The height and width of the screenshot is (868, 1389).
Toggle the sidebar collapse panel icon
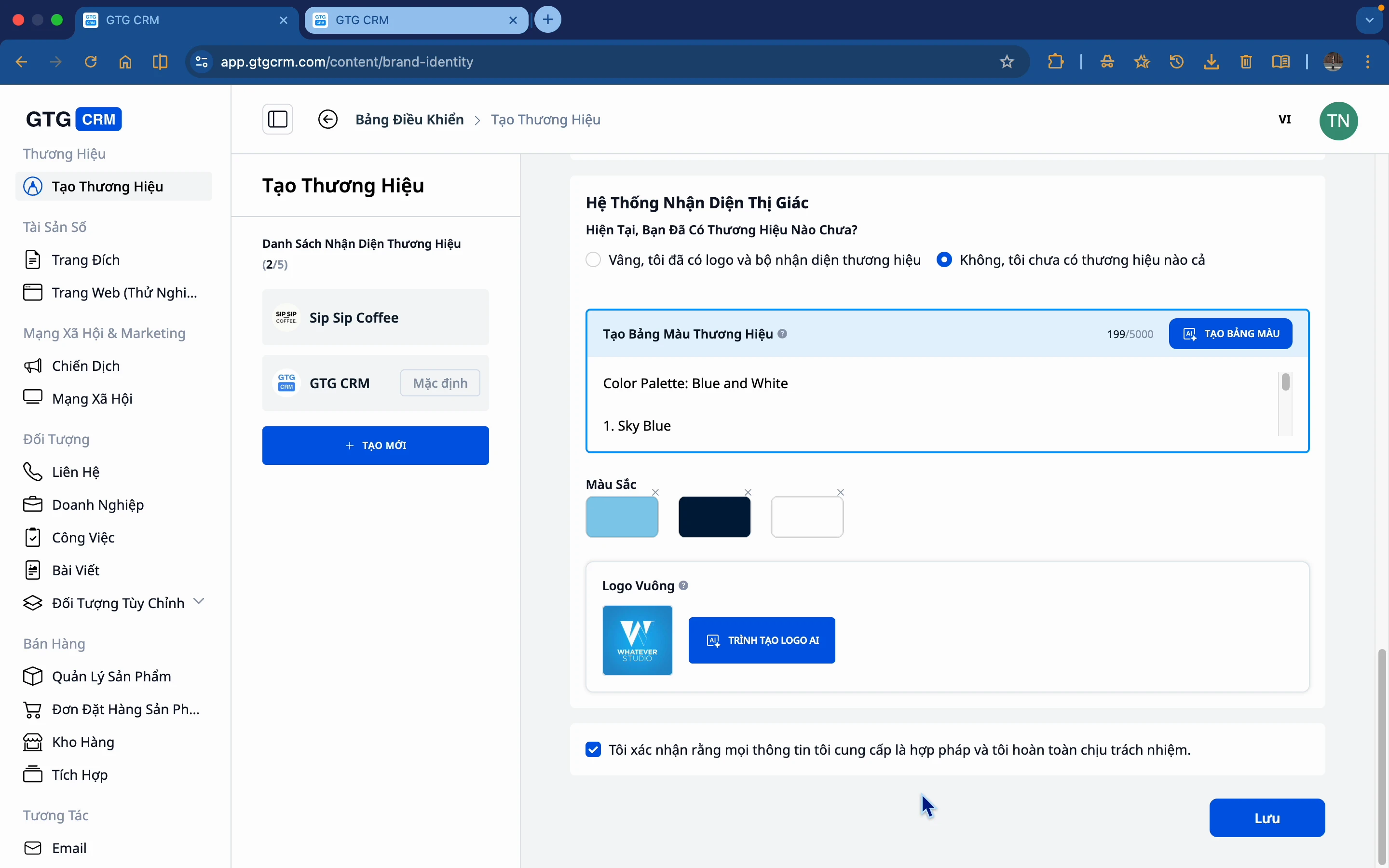[278, 120]
